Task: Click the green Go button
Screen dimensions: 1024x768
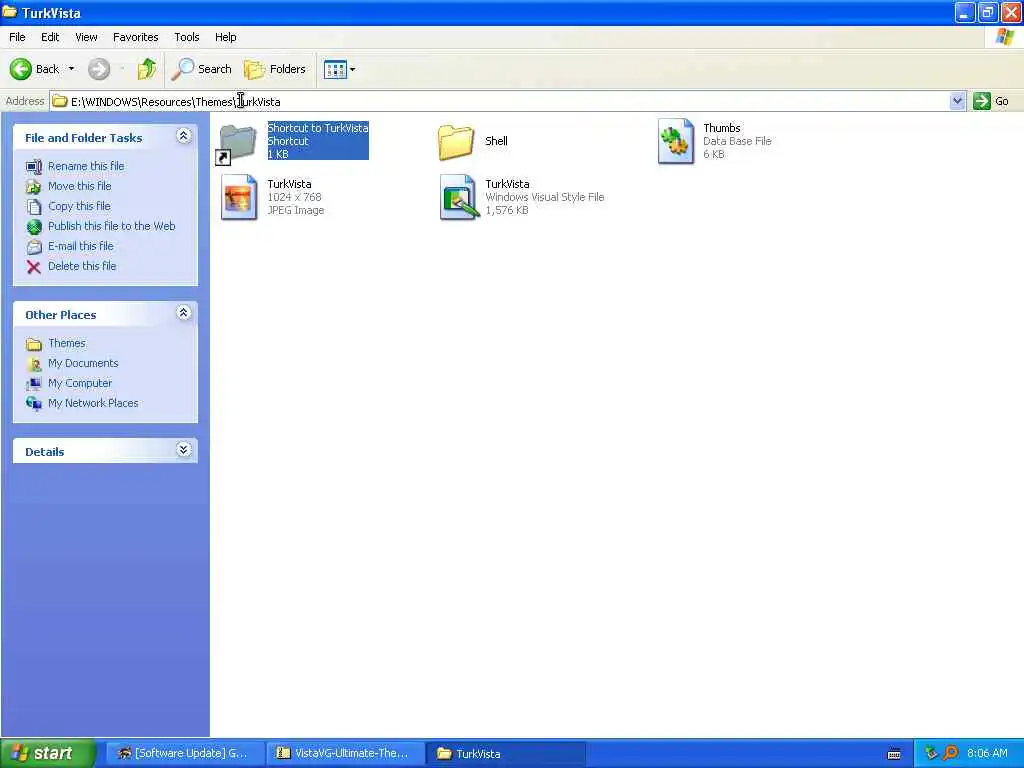Action: [991, 101]
